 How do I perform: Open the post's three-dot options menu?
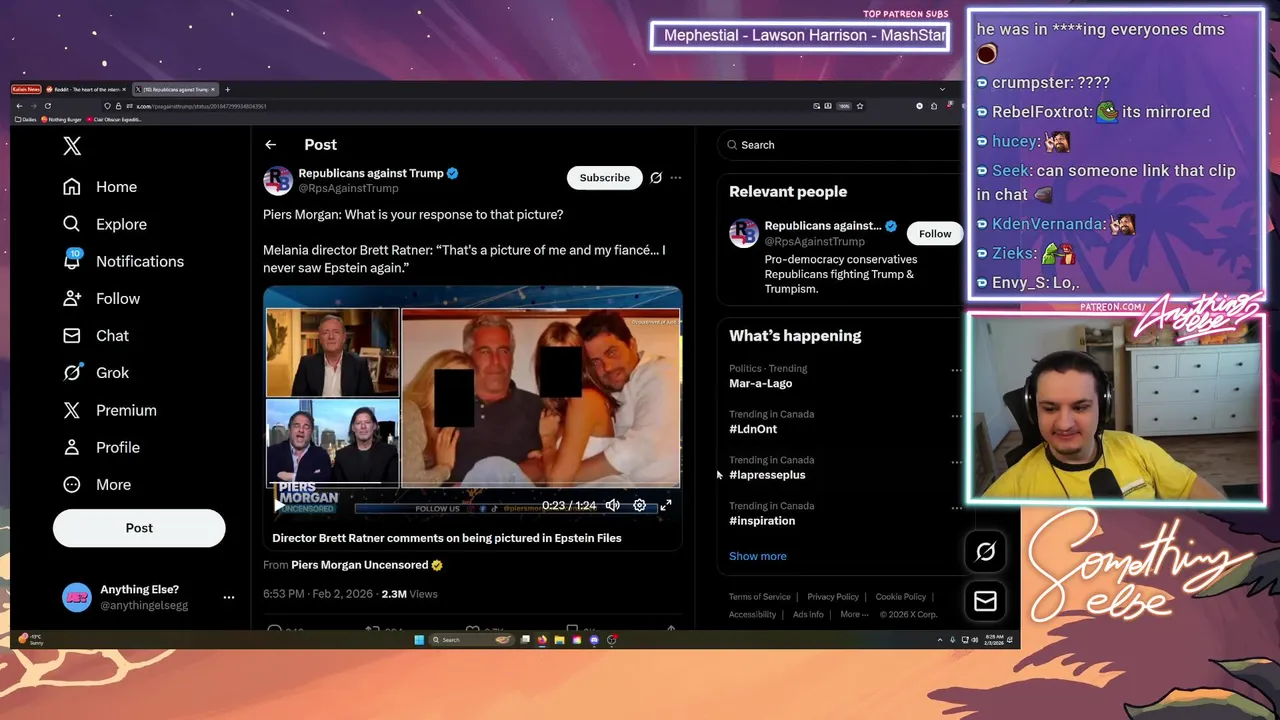tap(676, 177)
